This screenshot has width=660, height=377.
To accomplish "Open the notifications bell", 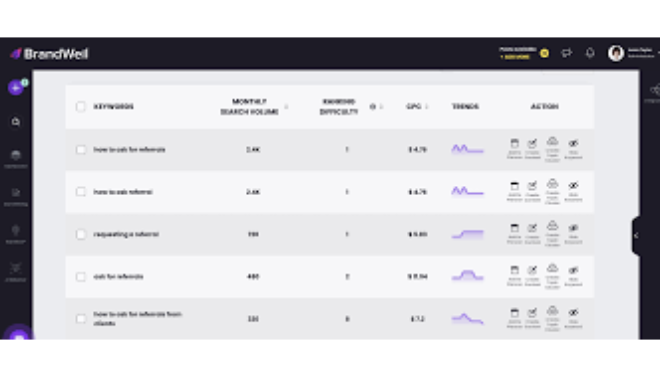I will 590,53.
